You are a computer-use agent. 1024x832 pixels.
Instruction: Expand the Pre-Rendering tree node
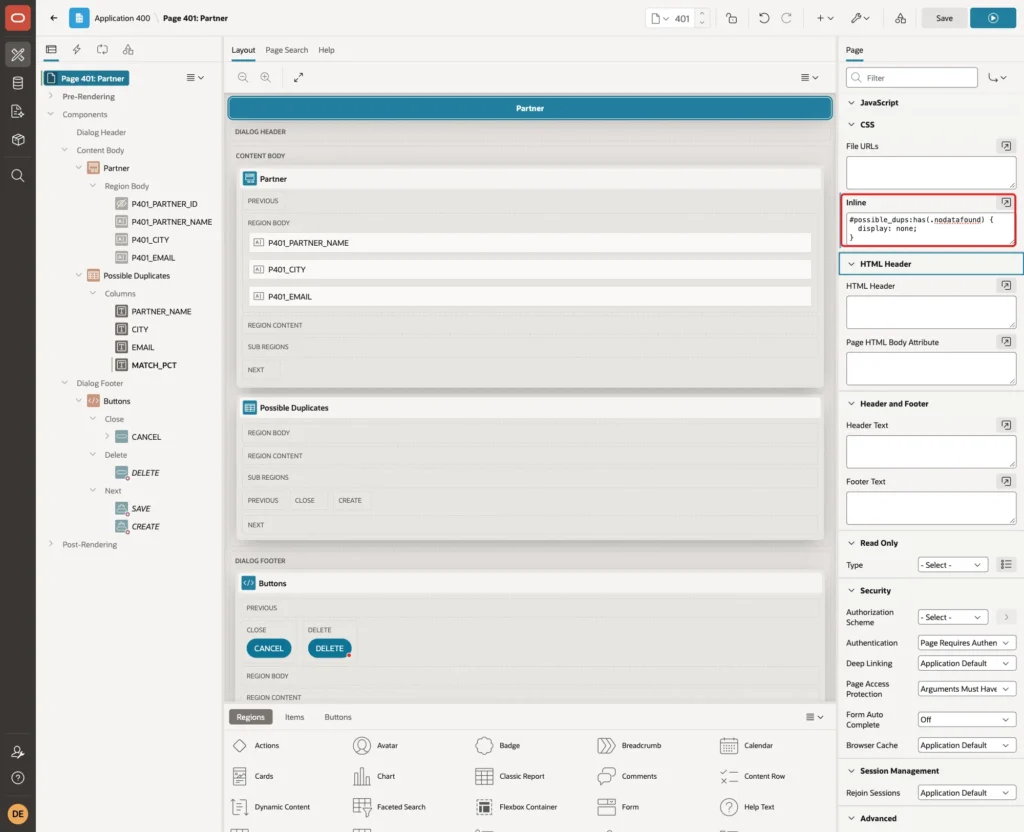pos(50,96)
